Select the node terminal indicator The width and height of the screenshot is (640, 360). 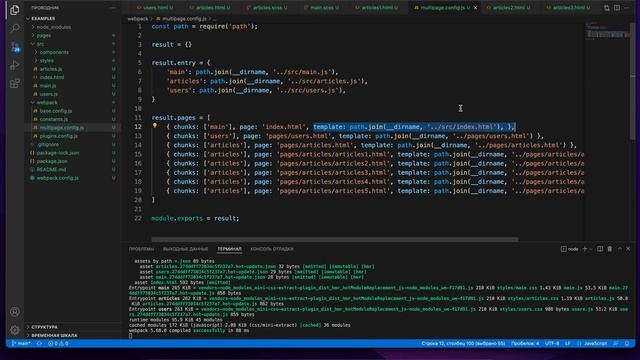tap(569, 249)
